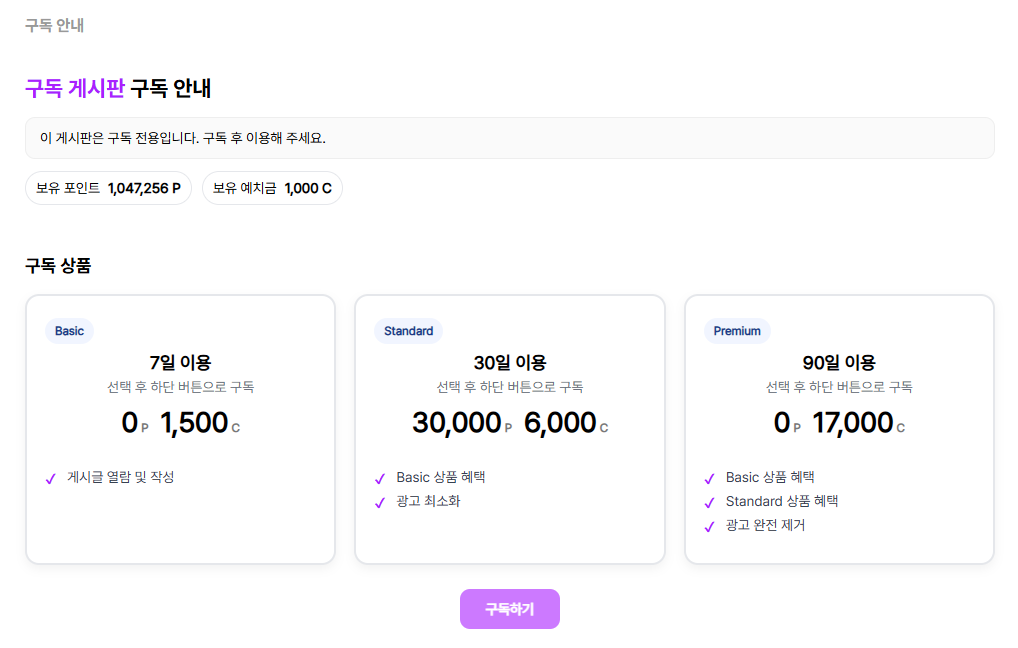This screenshot has width=1018, height=648.
Task: Open the 구독 안내 breadcrumb at top
Action: tap(54, 25)
